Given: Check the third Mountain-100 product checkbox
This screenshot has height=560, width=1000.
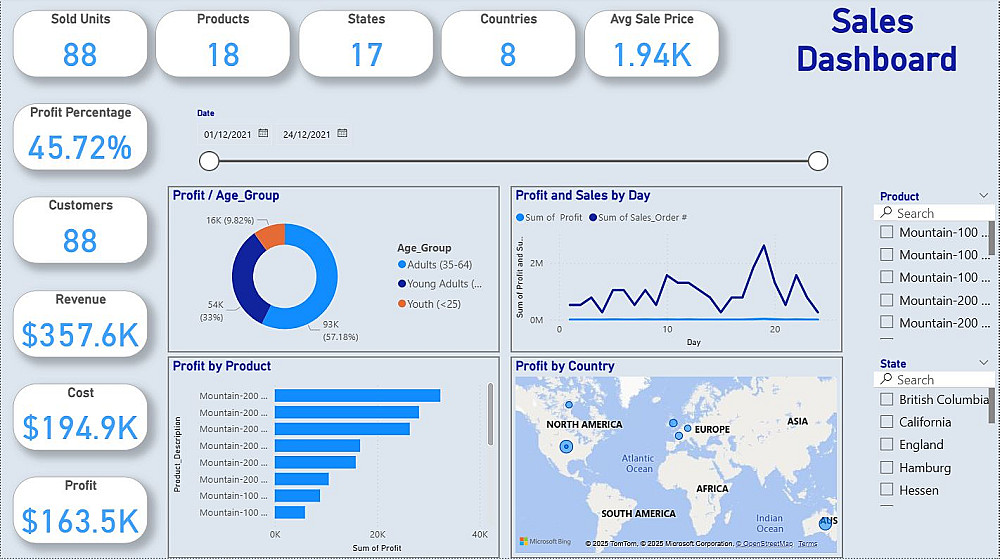Looking at the screenshot, I should [886, 277].
